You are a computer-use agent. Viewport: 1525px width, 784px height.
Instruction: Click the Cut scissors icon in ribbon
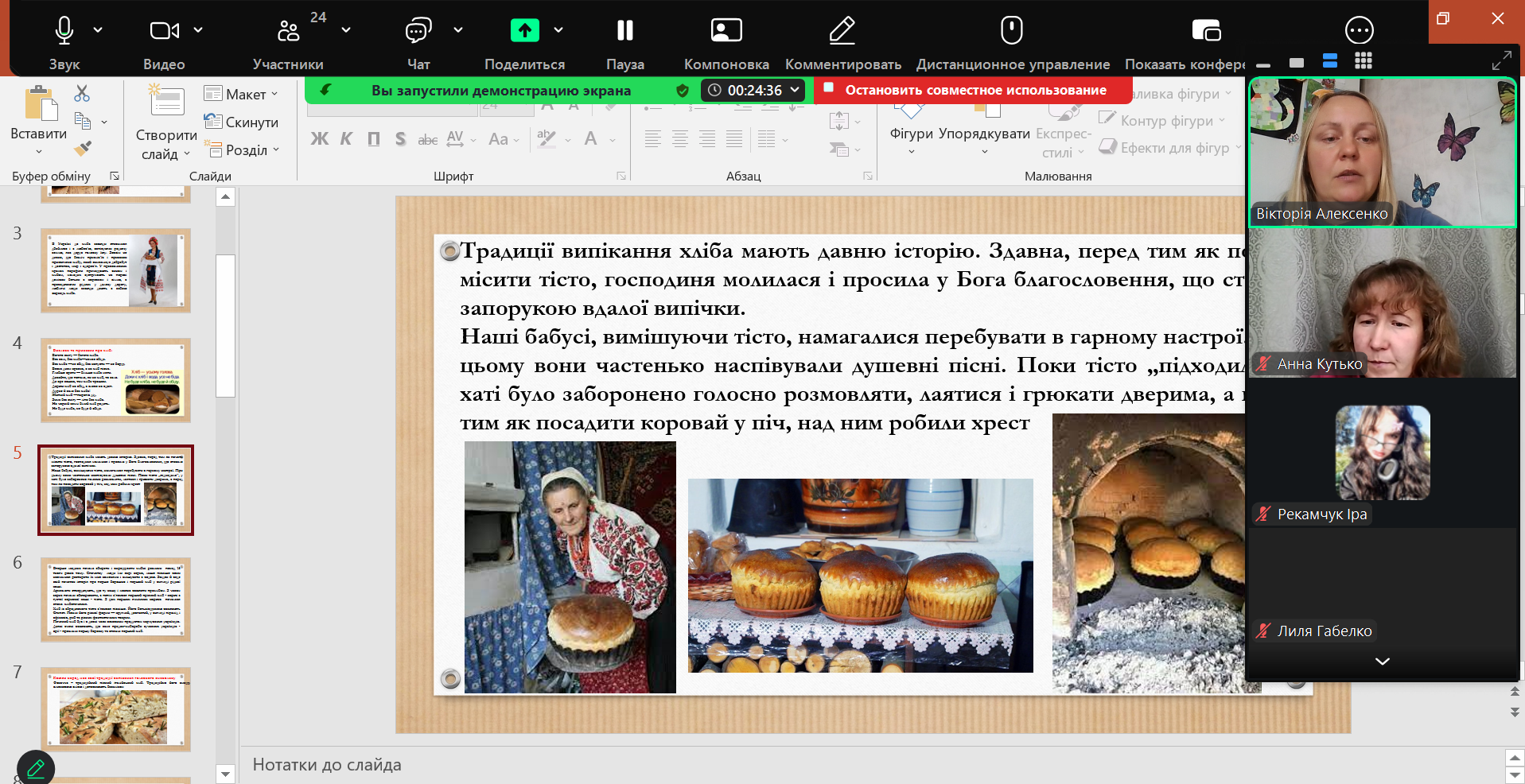click(x=82, y=94)
